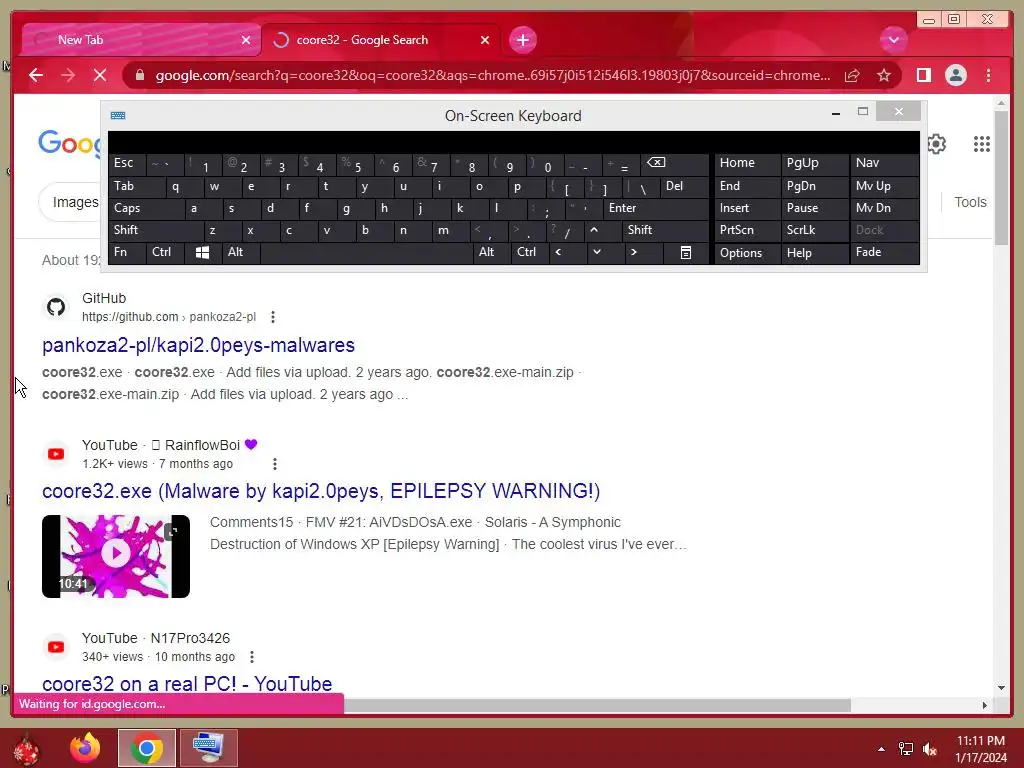Go back with the Chrome back arrow
1024x768 pixels.
[x=36, y=75]
